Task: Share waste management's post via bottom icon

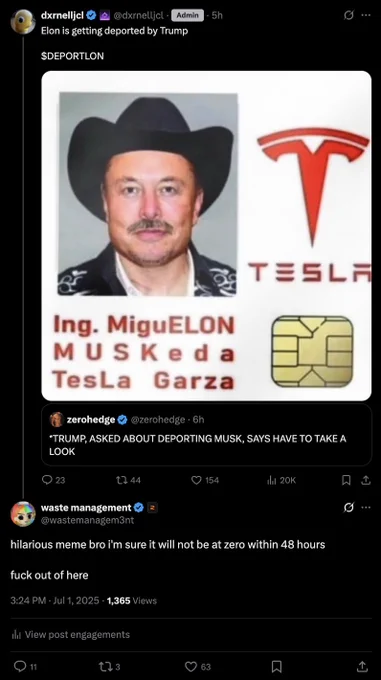Action: pos(363,666)
